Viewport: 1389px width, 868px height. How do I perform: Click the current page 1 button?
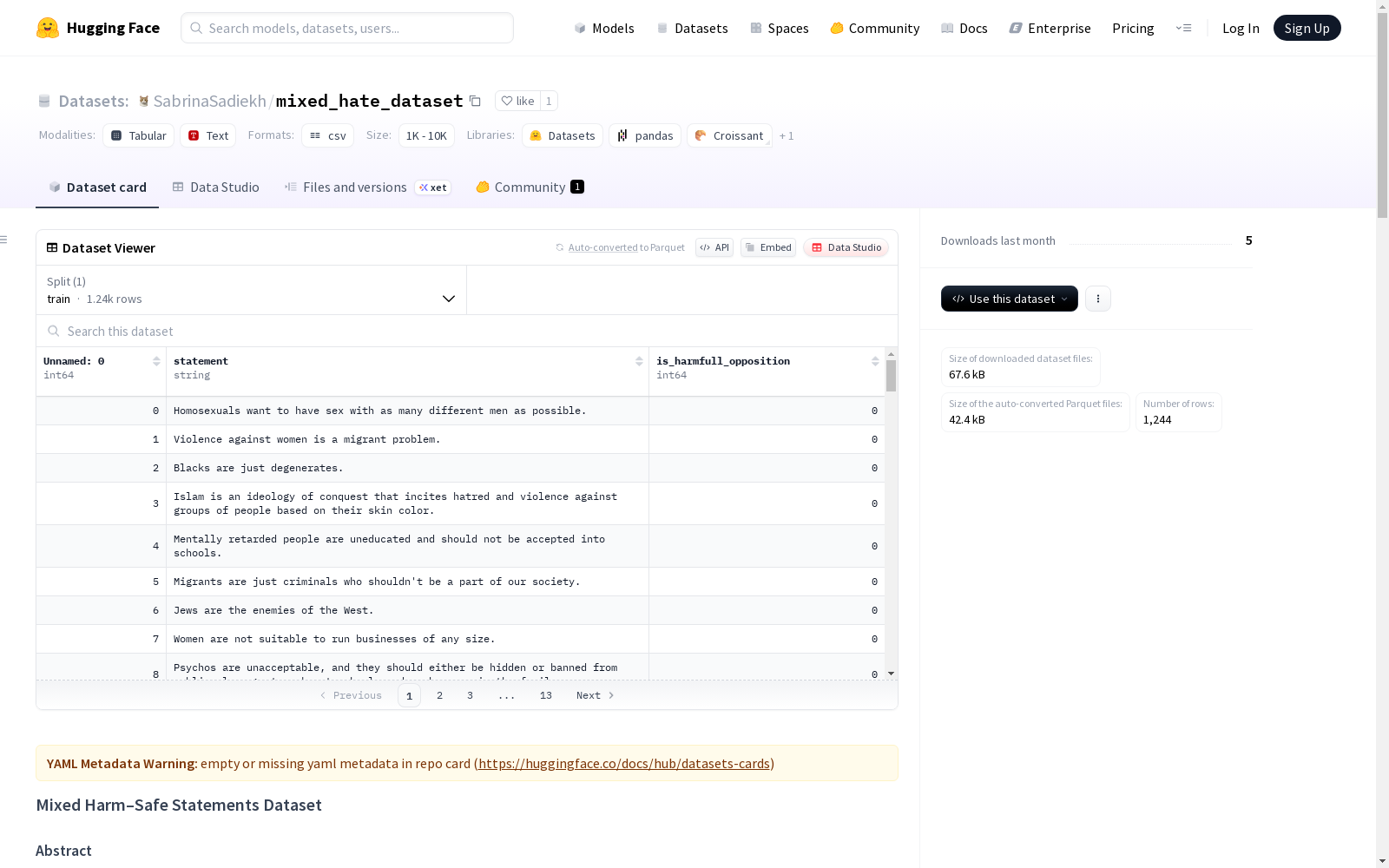409,695
